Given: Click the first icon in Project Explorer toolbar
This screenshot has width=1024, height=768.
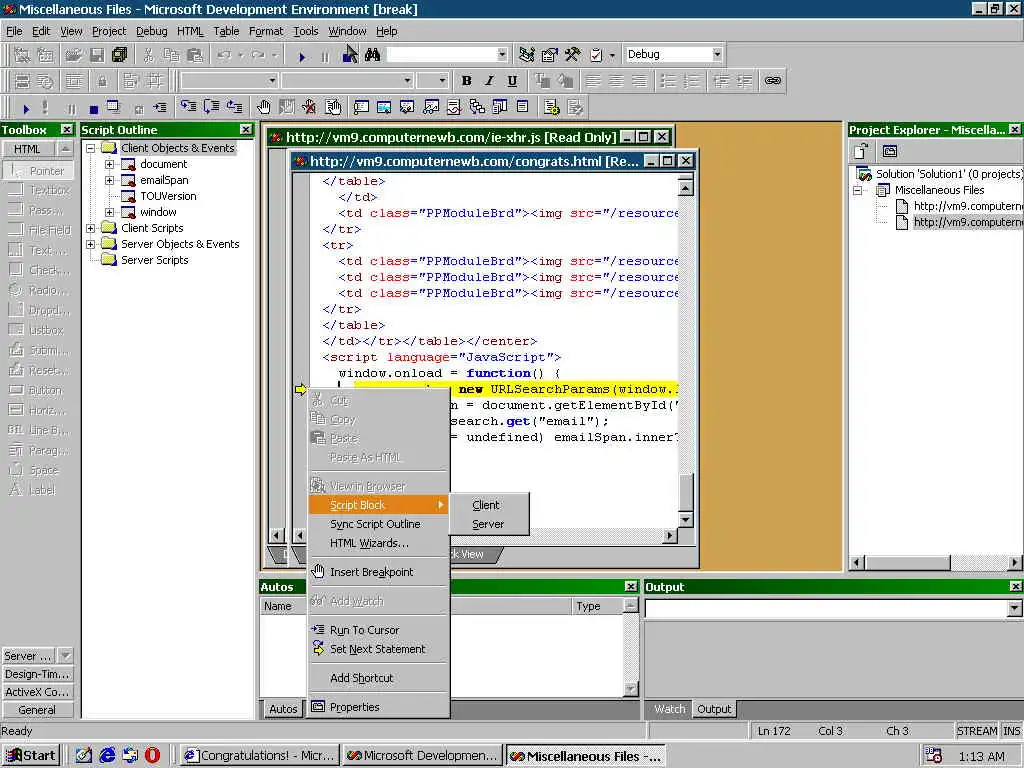Looking at the screenshot, I should click(861, 152).
